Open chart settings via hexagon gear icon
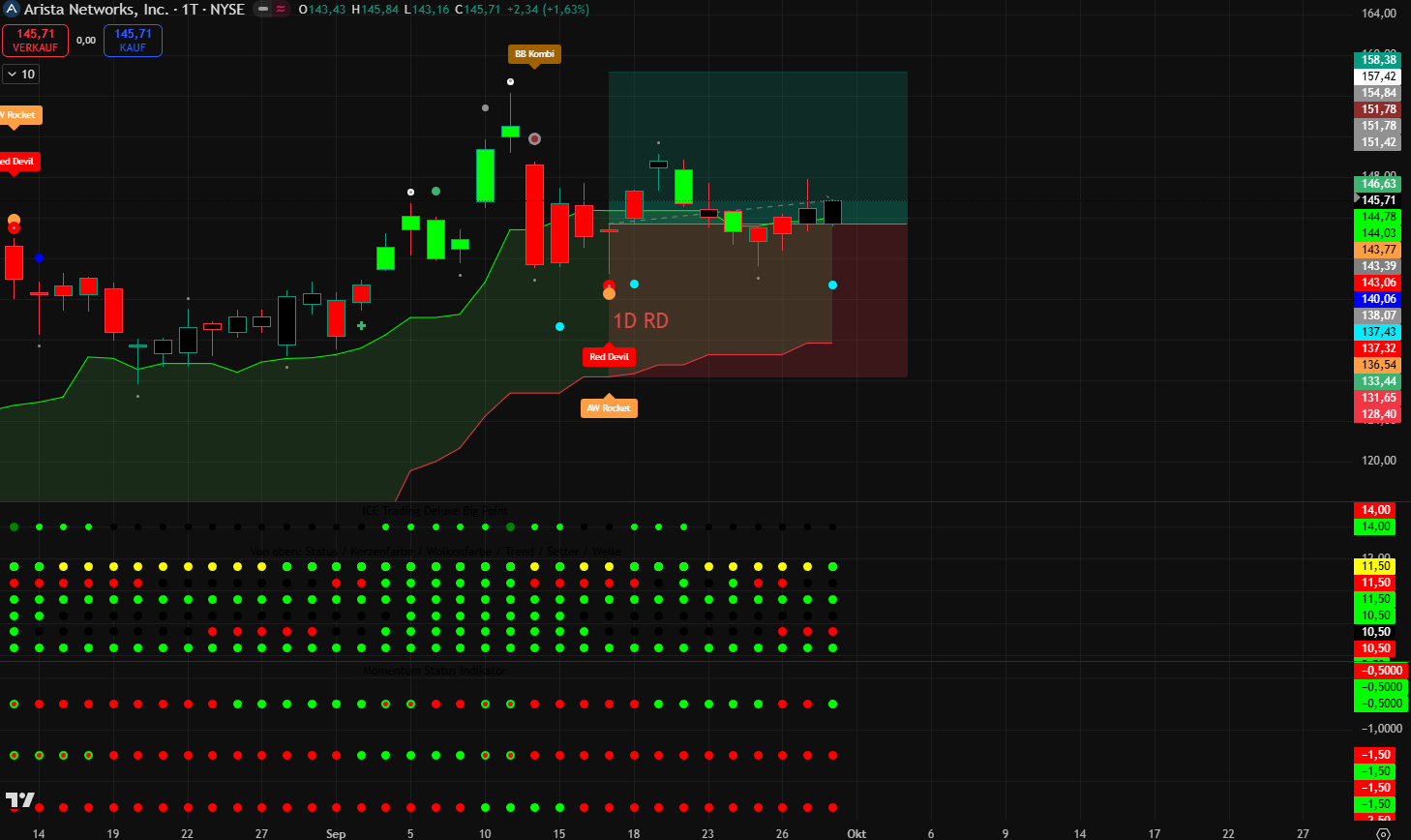Image resolution: width=1411 pixels, height=840 pixels. (x=1383, y=833)
